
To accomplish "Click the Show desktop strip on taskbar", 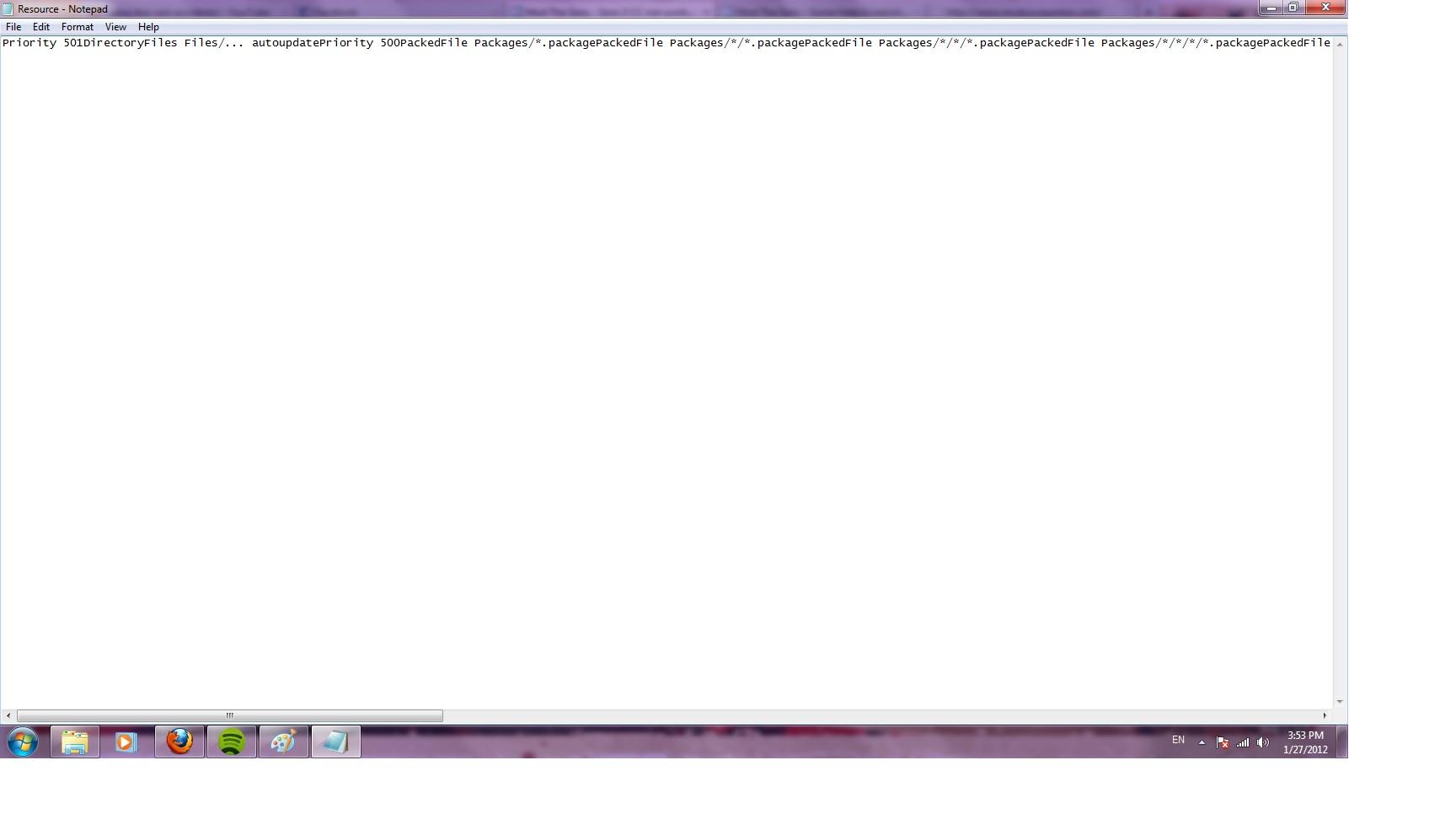I will click(x=1341, y=742).
